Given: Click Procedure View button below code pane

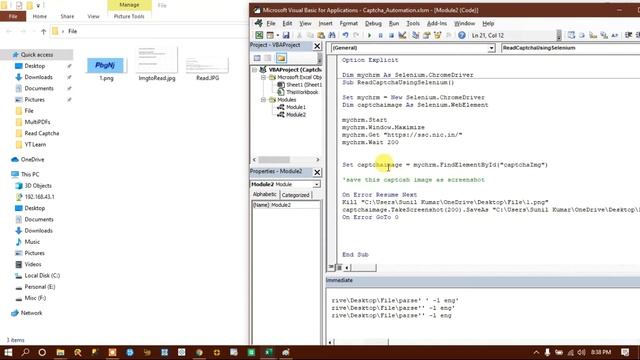Looking at the screenshot, I should pyautogui.click(x=331, y=267).
